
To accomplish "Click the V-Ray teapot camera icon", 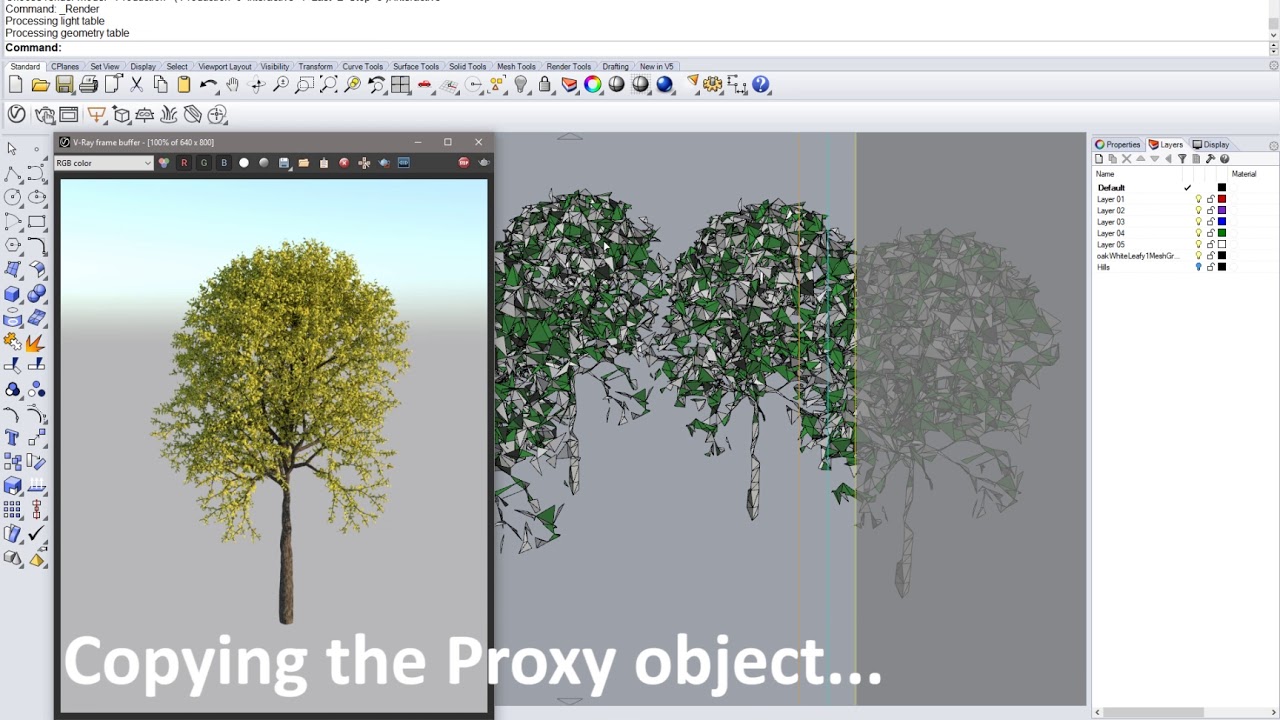I will (45, 115).
